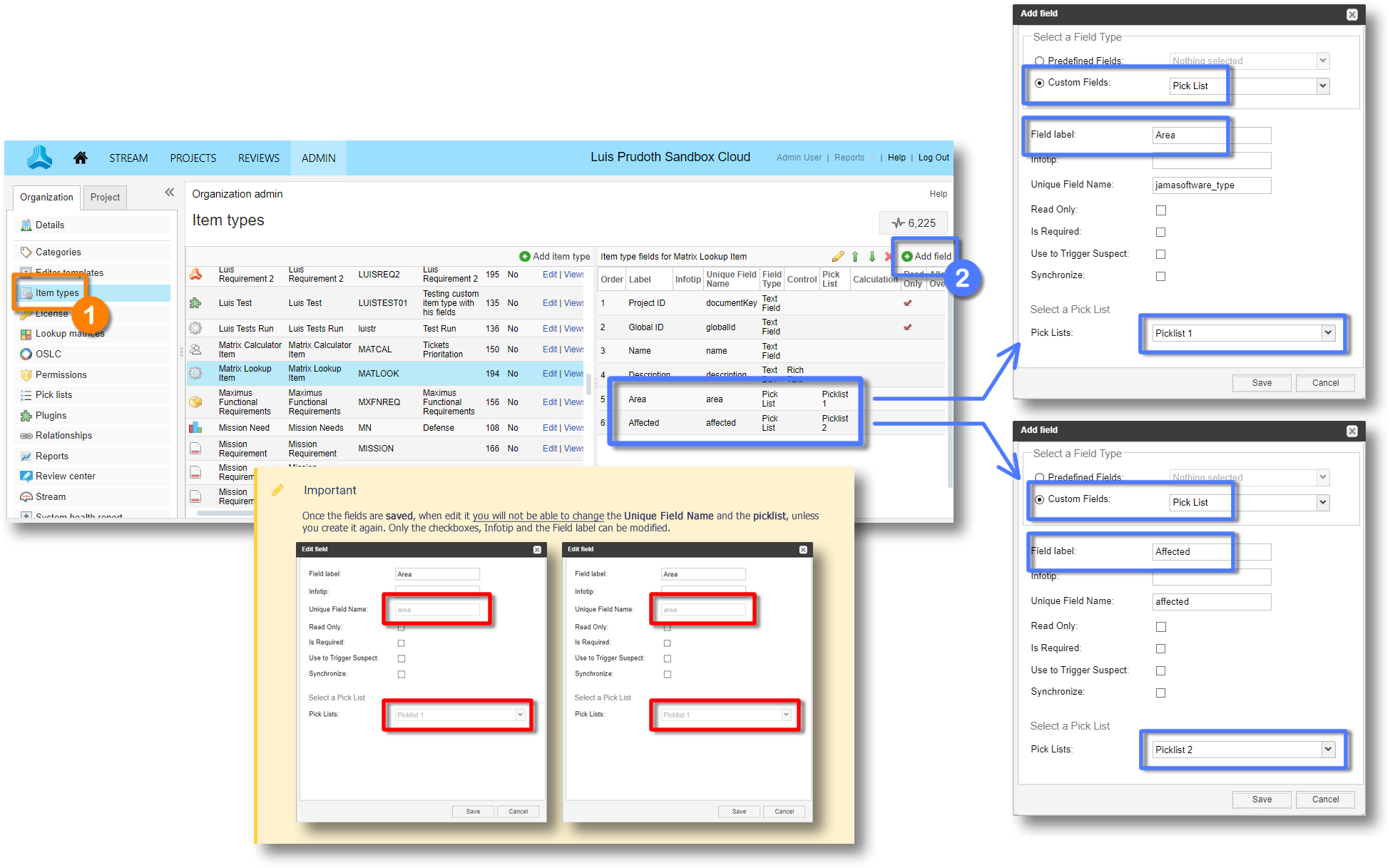This screenshot has width=1390, height=868.
Task: Select Predefined Fields radio in upper dialog
Action: [1040, 61]
